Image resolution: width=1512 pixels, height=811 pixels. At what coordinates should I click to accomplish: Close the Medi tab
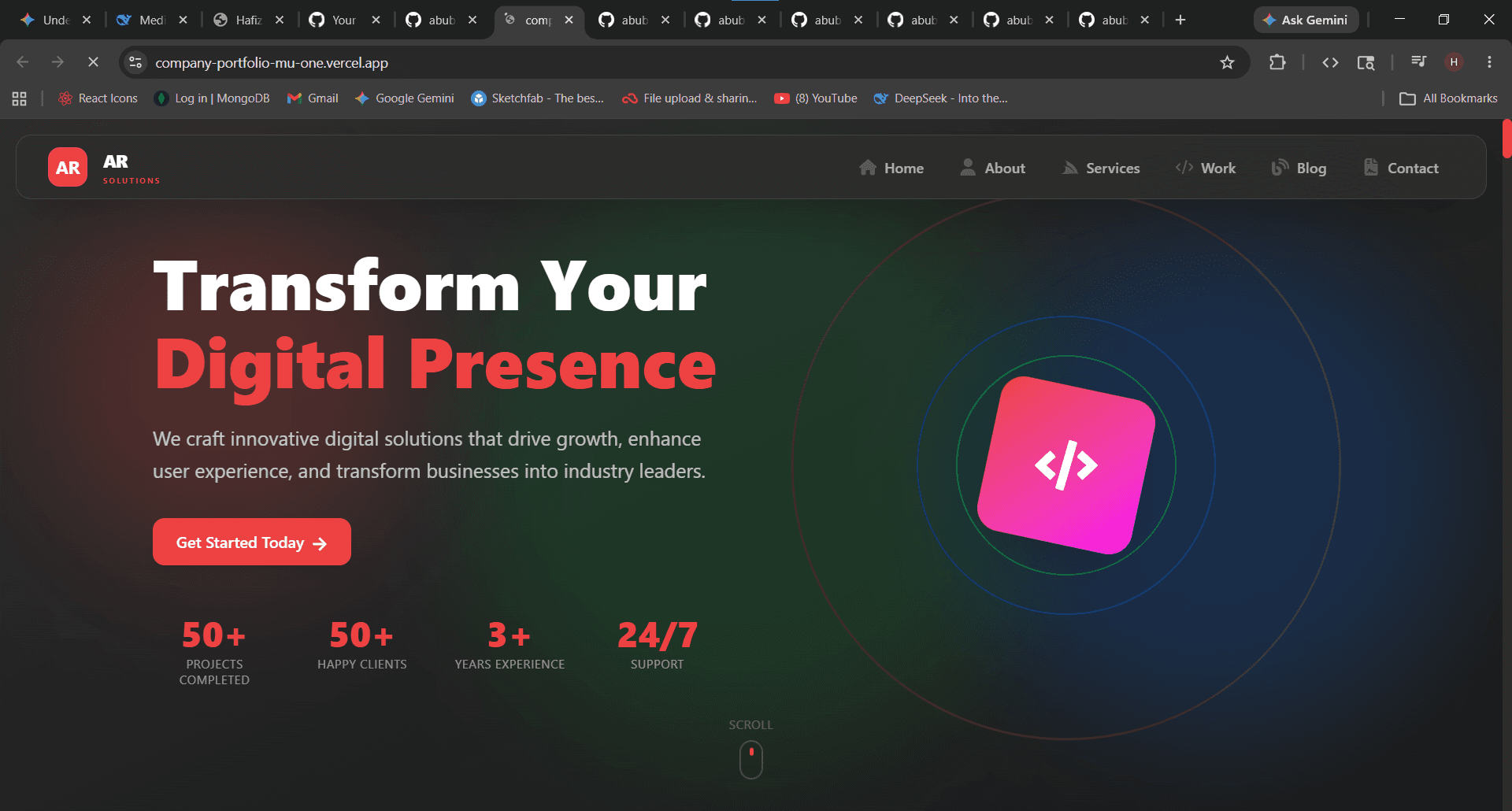pos(183,20)
